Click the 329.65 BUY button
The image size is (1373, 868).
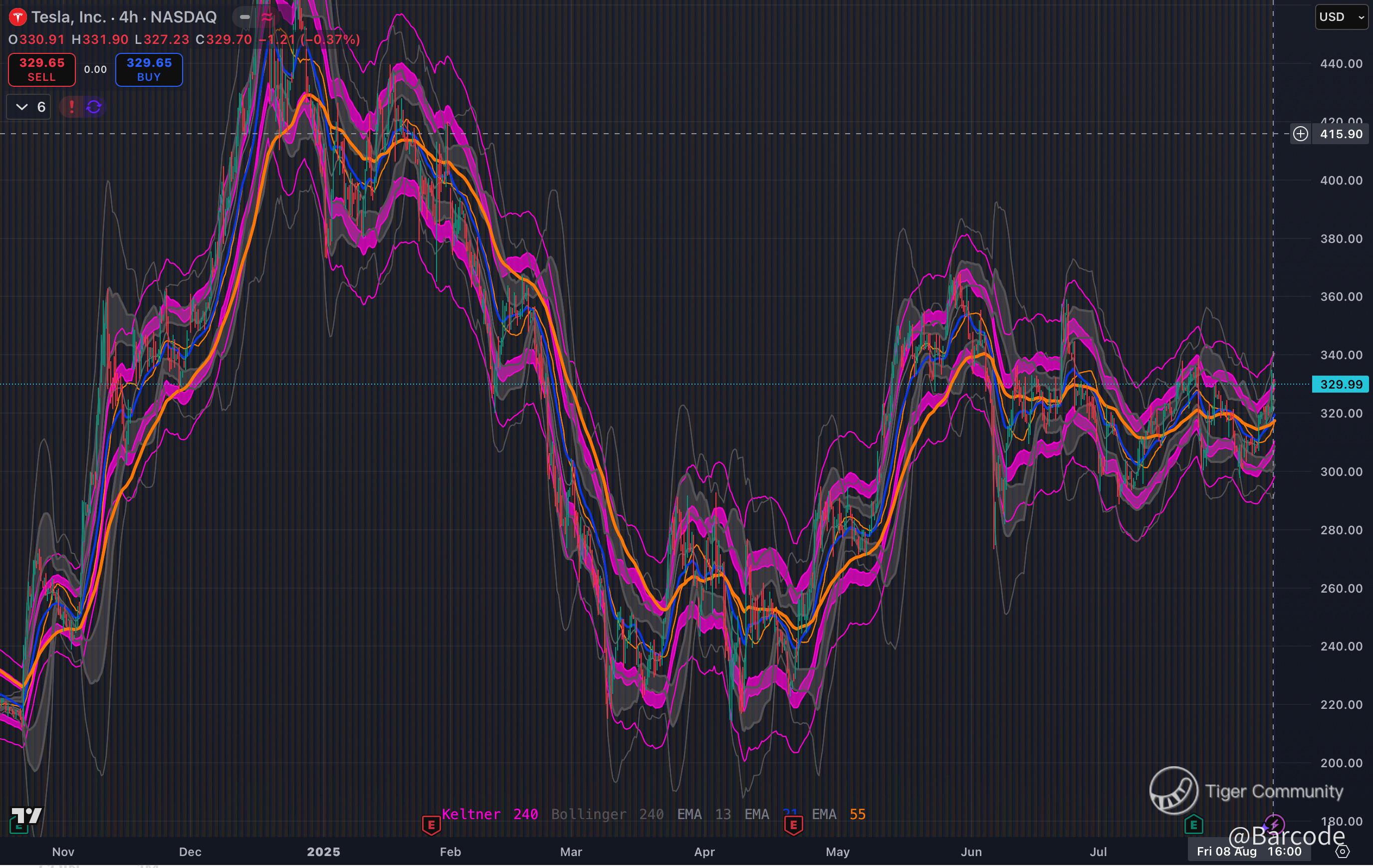149,69
